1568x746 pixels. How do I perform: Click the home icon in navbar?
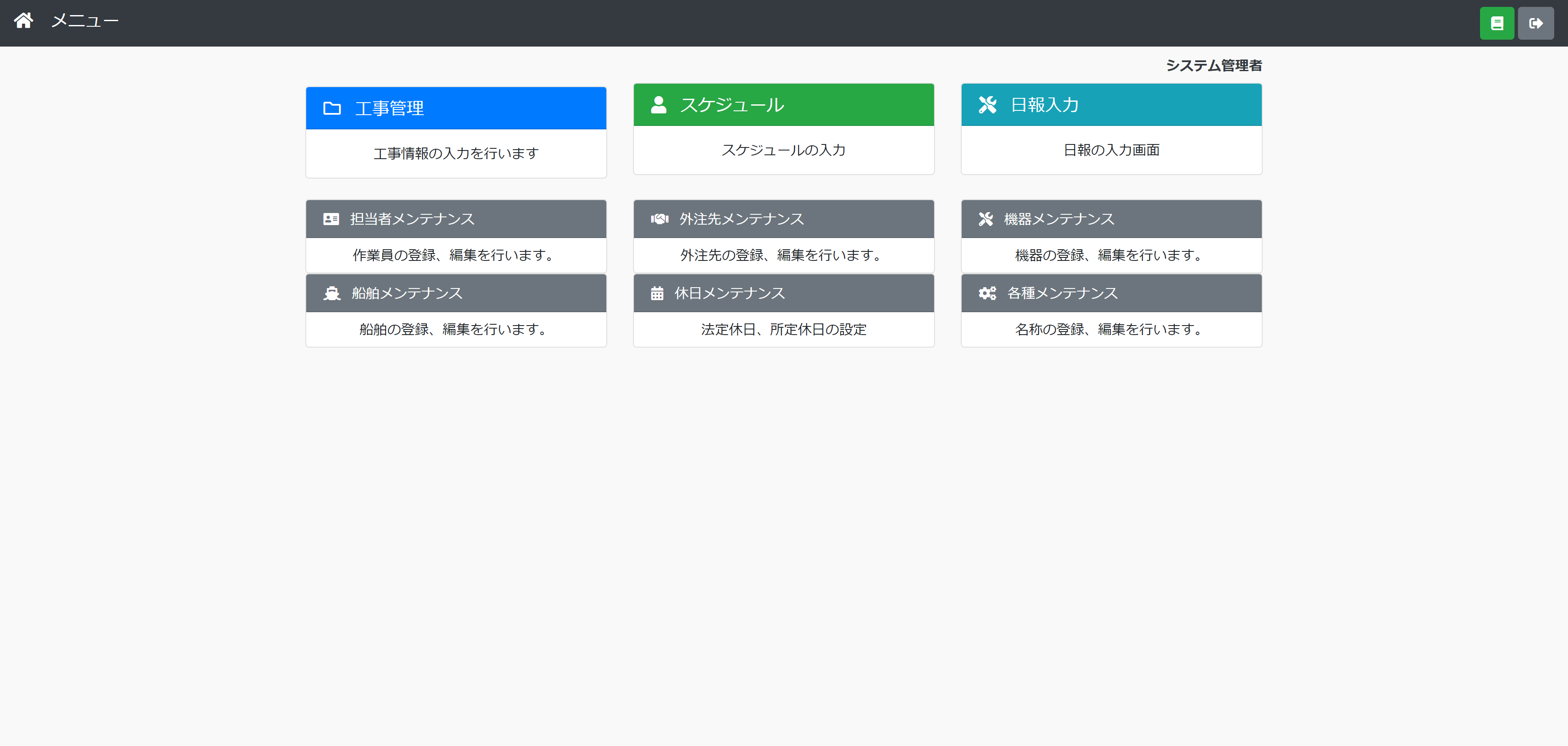click(24, 21)
